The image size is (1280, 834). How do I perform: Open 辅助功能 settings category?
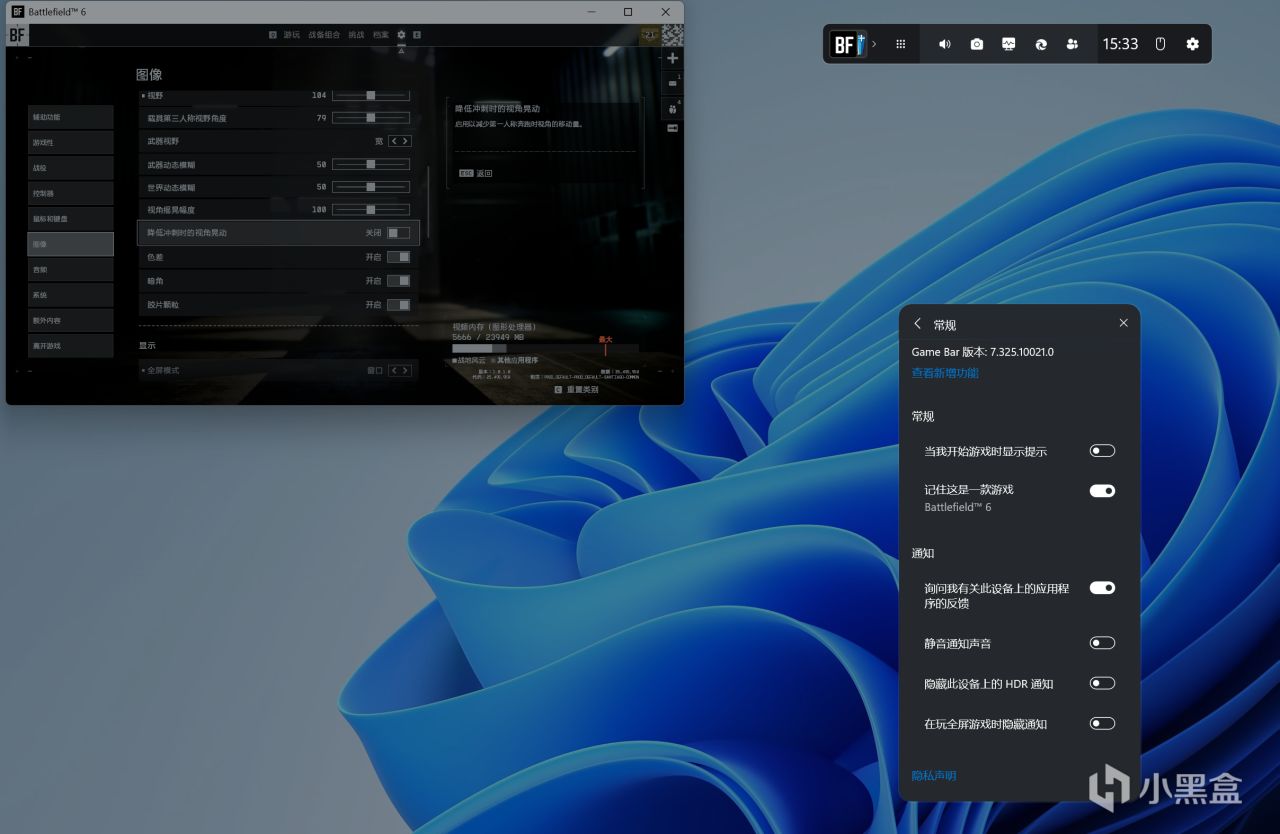(71, 117)
